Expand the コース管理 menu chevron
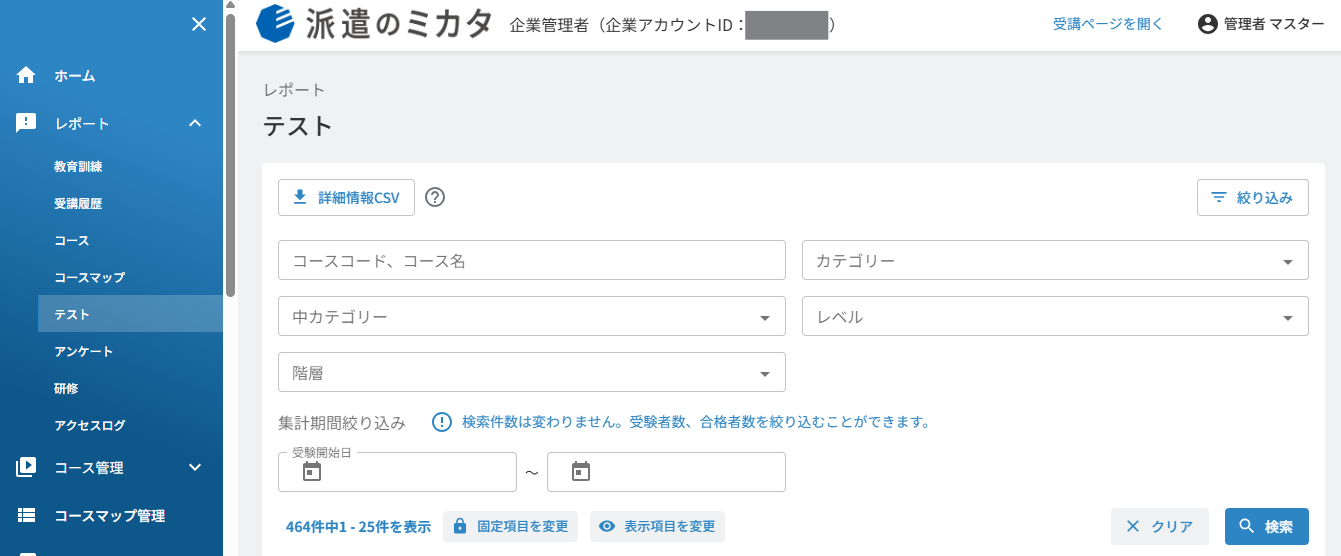 pos(195,467)
